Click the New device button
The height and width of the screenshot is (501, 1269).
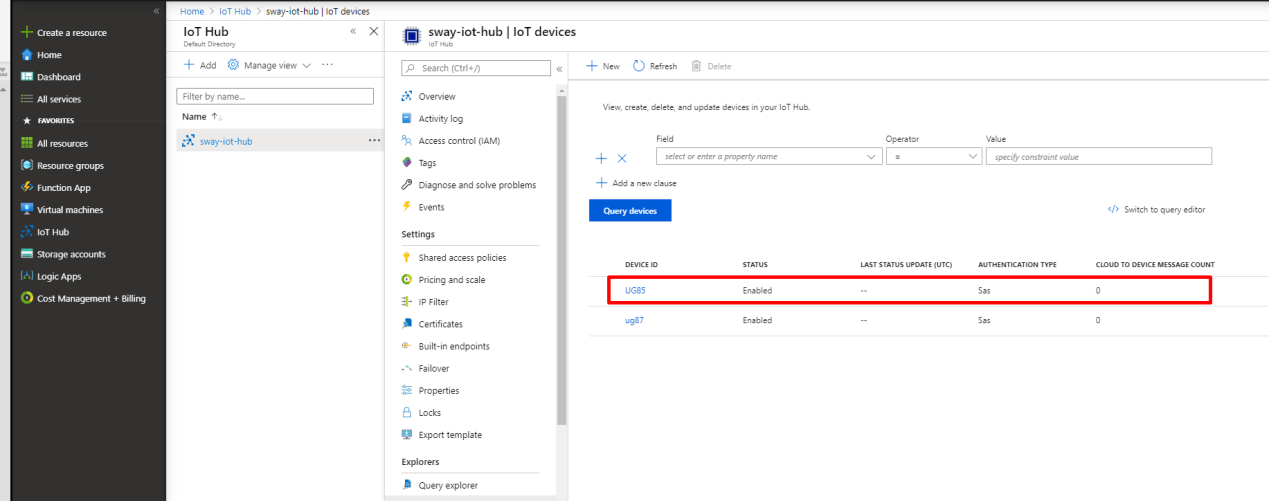[603, 66]
